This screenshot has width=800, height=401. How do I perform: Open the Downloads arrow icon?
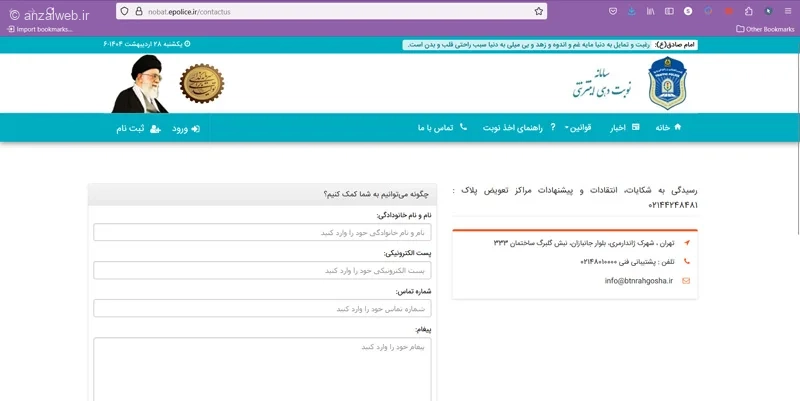pos(632,11)
